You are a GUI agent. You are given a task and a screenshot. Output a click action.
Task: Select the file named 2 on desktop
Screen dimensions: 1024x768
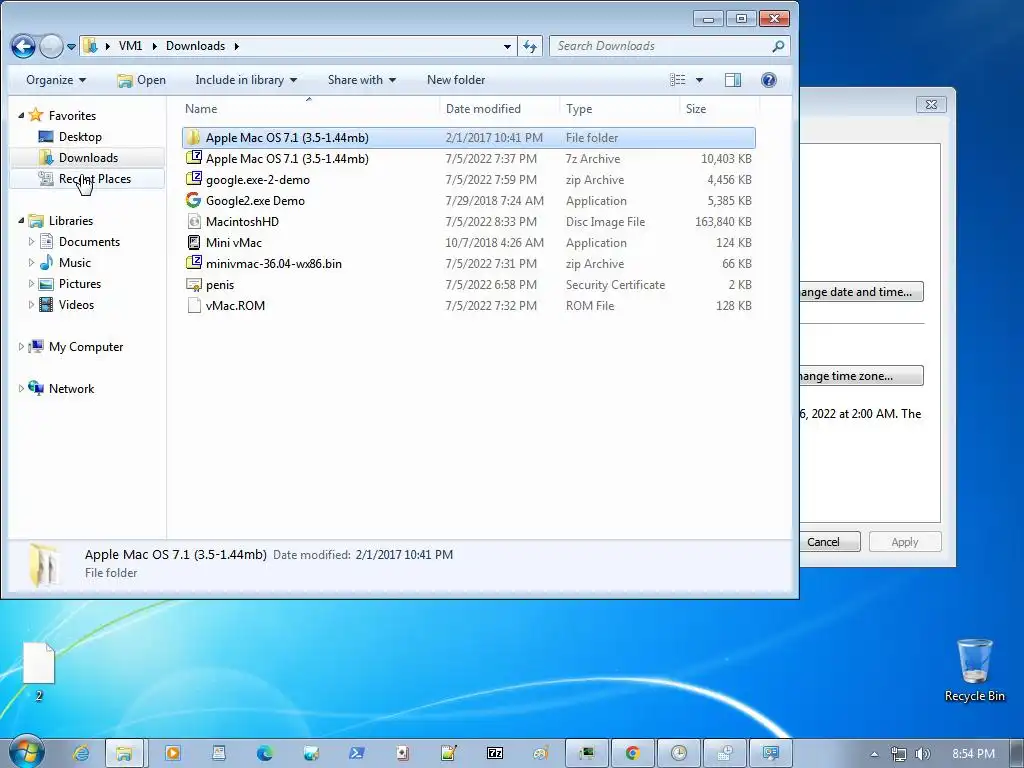coord(39,672)
